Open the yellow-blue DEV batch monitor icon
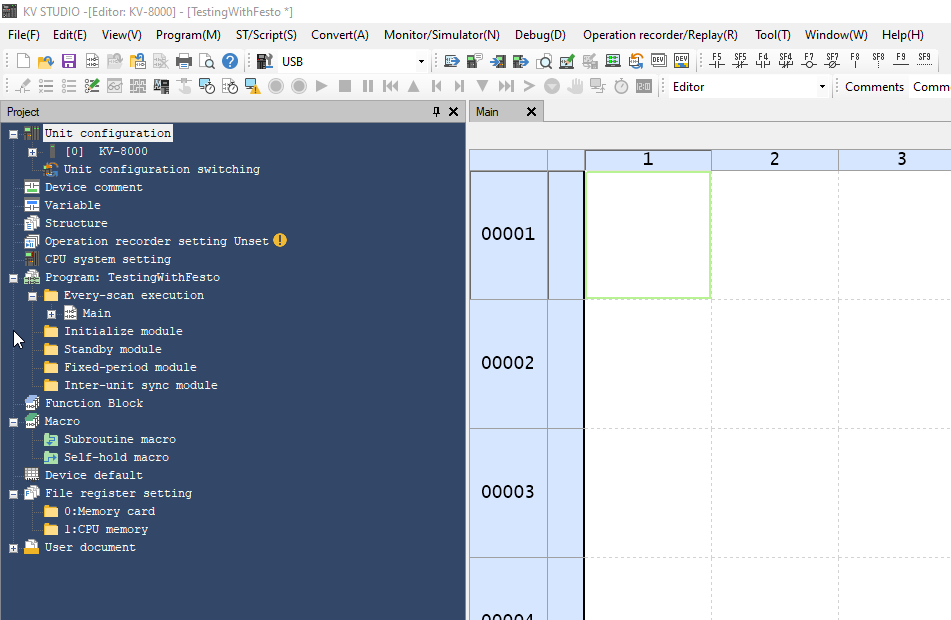The width and height of the screenshot is (951, 620). coord(682,61)
